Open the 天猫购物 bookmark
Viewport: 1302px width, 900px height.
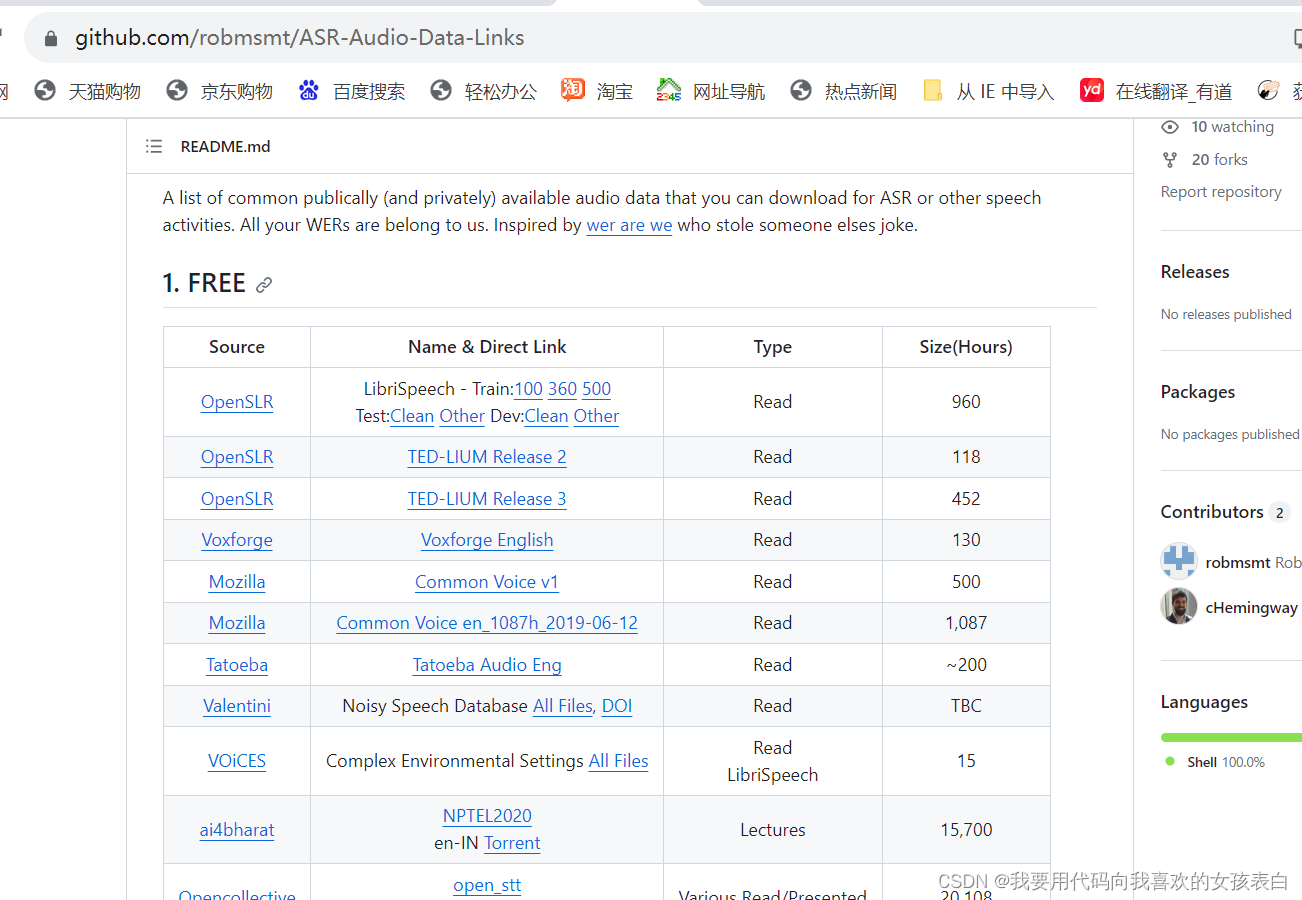click(87, 91)
